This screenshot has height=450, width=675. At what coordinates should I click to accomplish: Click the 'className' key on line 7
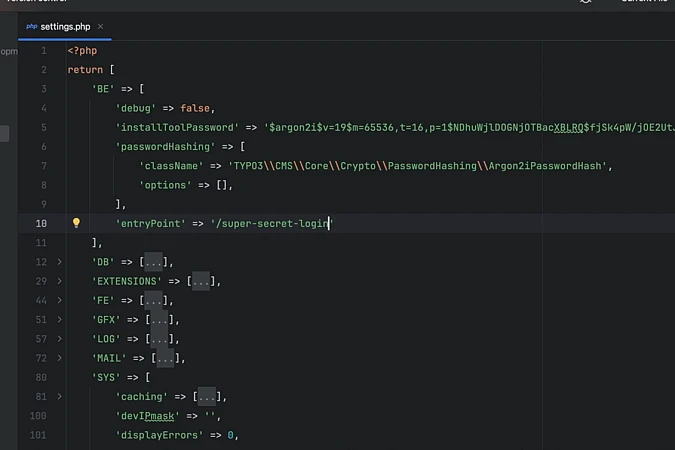[x=169, y=166]
